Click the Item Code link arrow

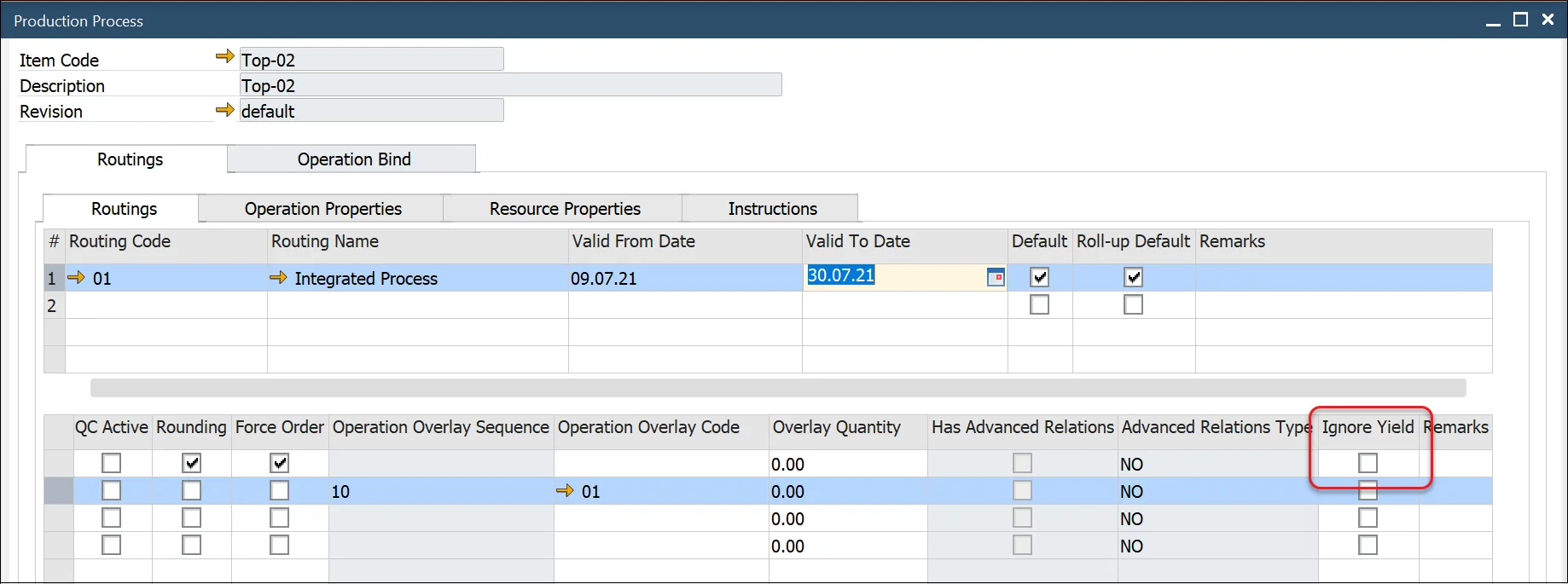(x=224, y=57)
